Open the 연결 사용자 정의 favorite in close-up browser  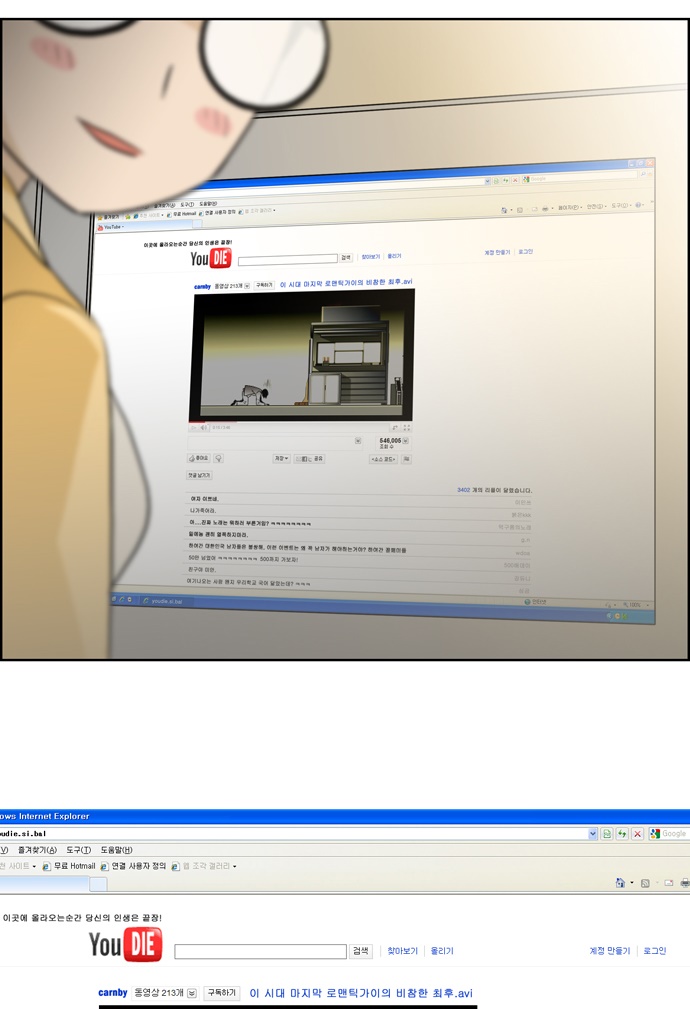pyautogui.click(x=133, y=866)
